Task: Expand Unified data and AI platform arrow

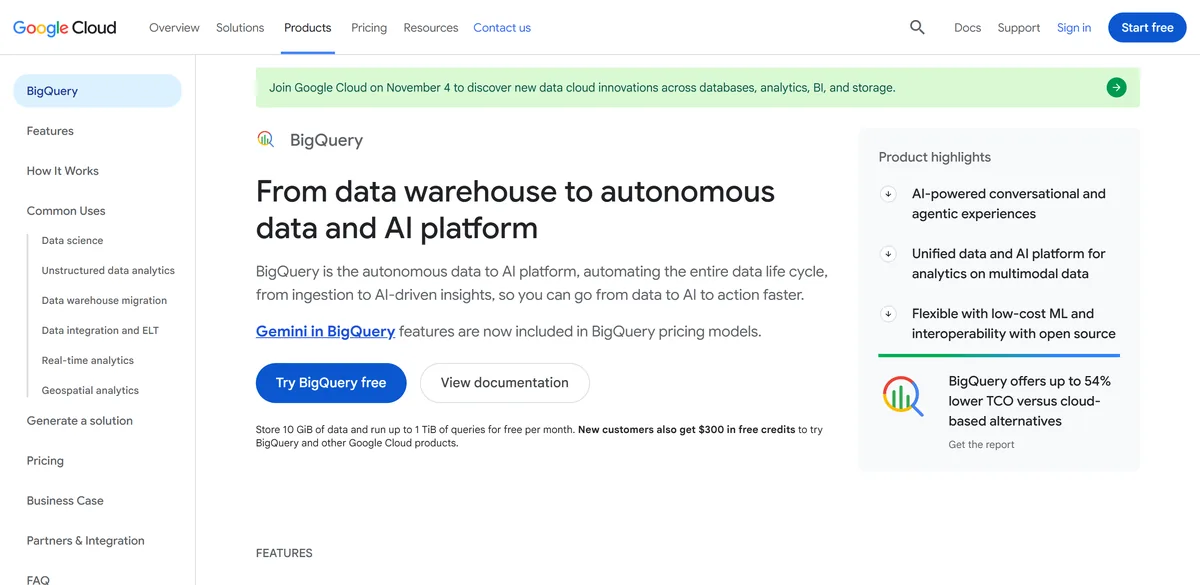Action: [x=888, y=254]
